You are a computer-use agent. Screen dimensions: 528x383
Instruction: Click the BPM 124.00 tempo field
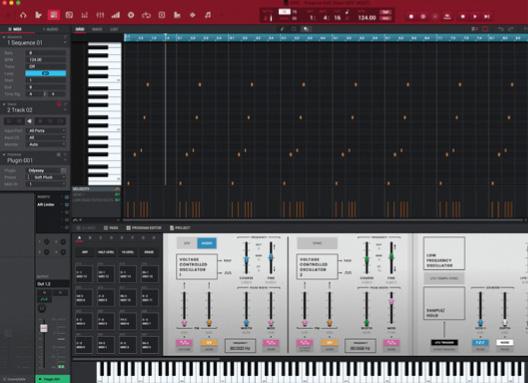tap(367, 18)
